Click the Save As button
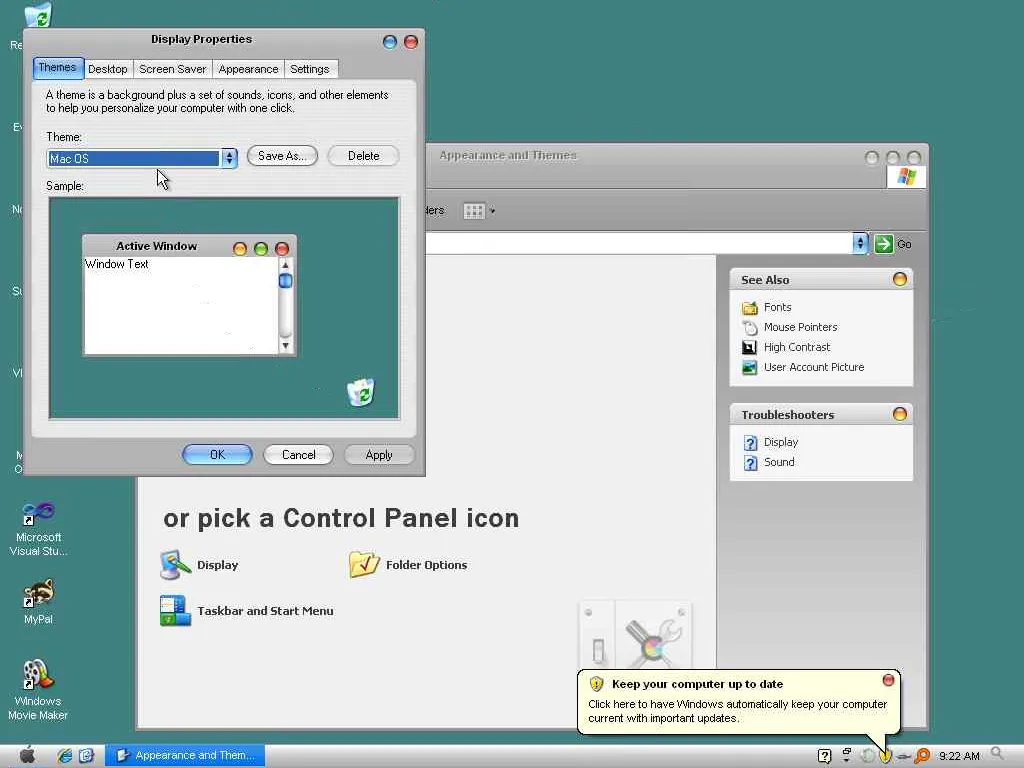Viewport: 1024px width, 768px height. click(282, 156)
